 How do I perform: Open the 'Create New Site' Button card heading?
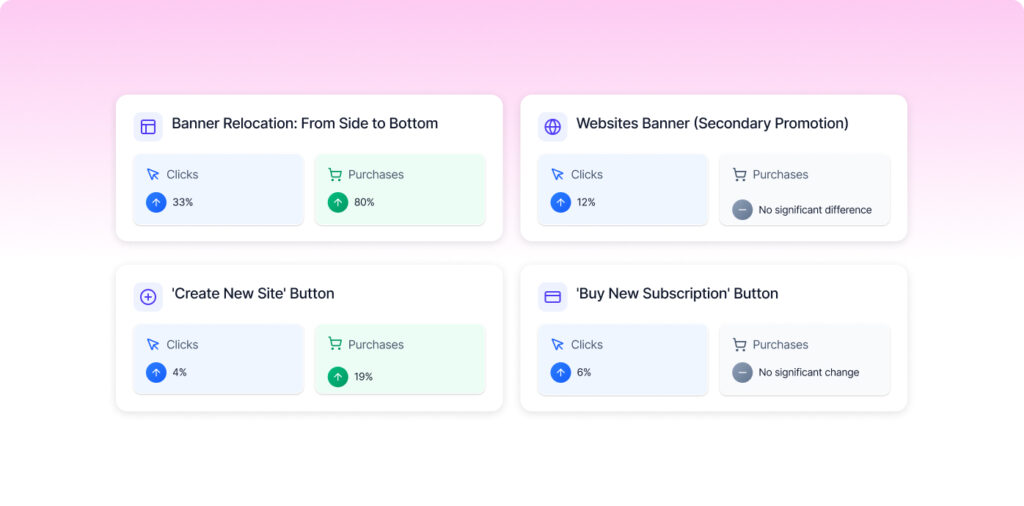pos(253,294)
